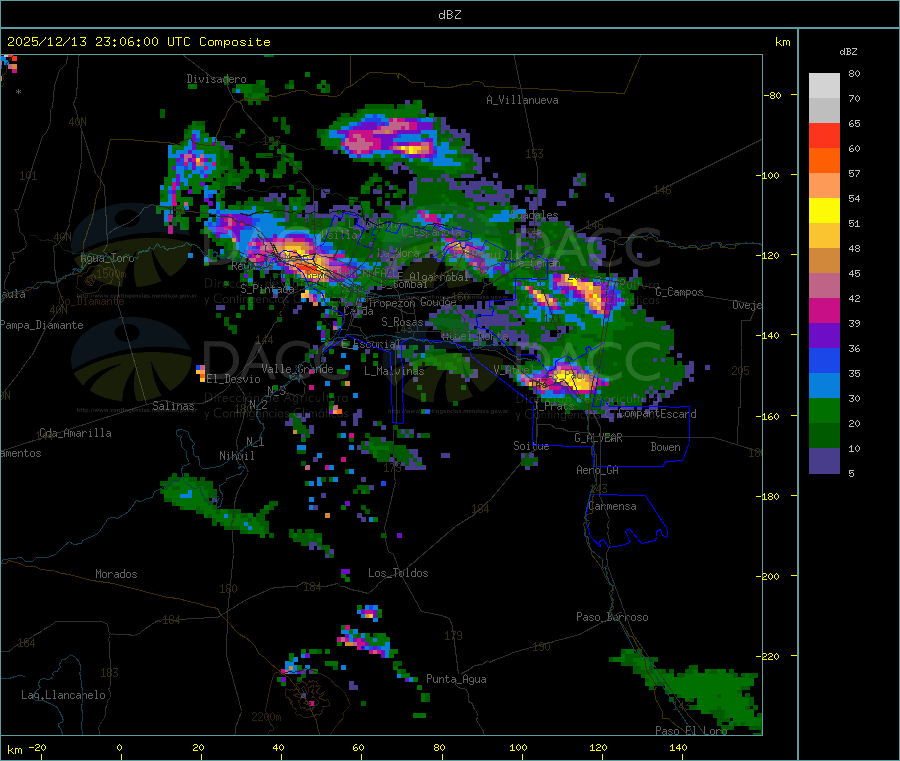Pick the magenta swatch in the dBZ scale
Image resolution: width=900 pixels, height=761 pixels.
click(824, 310)
